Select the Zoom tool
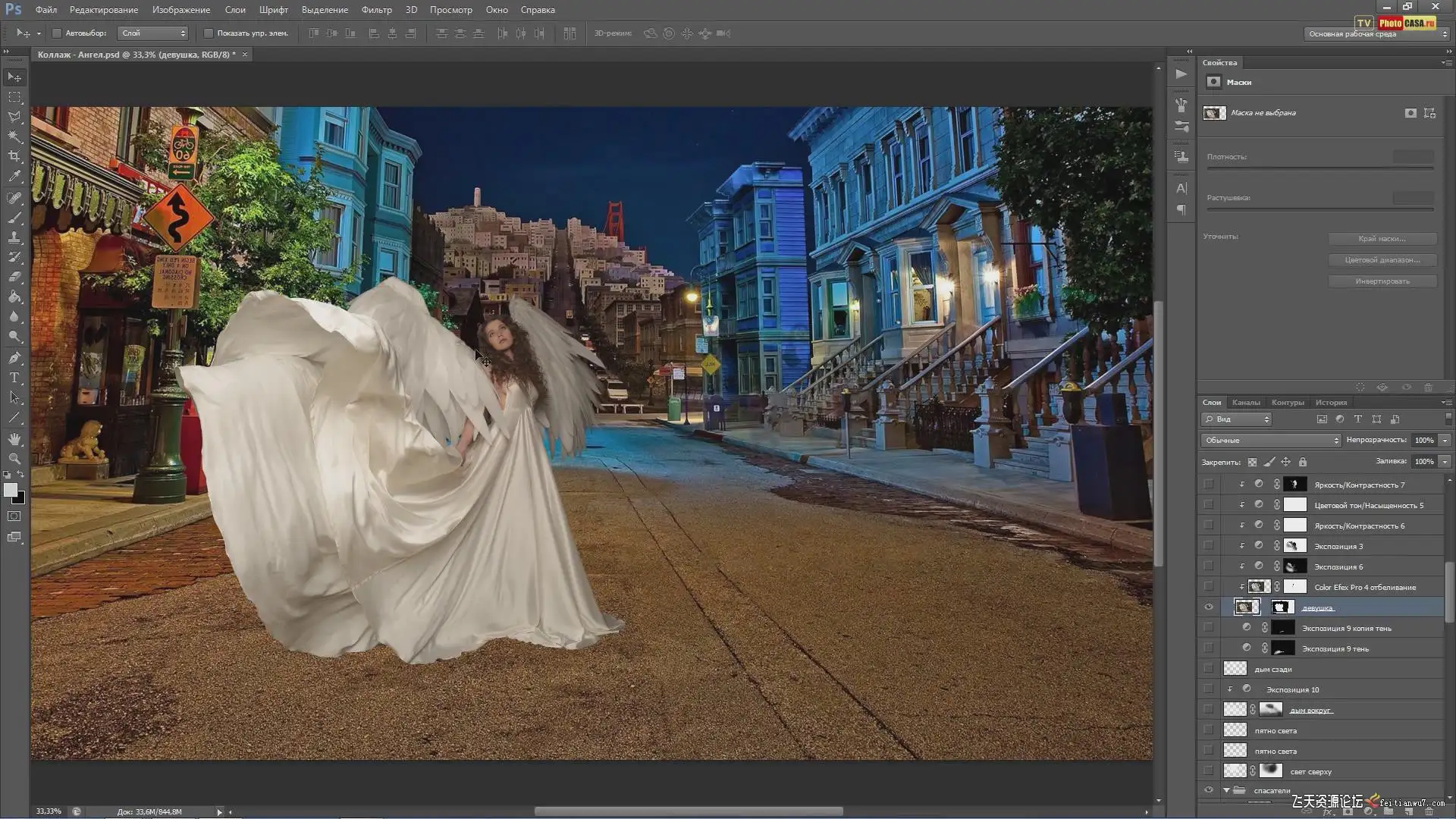1456x819 pixels. coord(14,459)
